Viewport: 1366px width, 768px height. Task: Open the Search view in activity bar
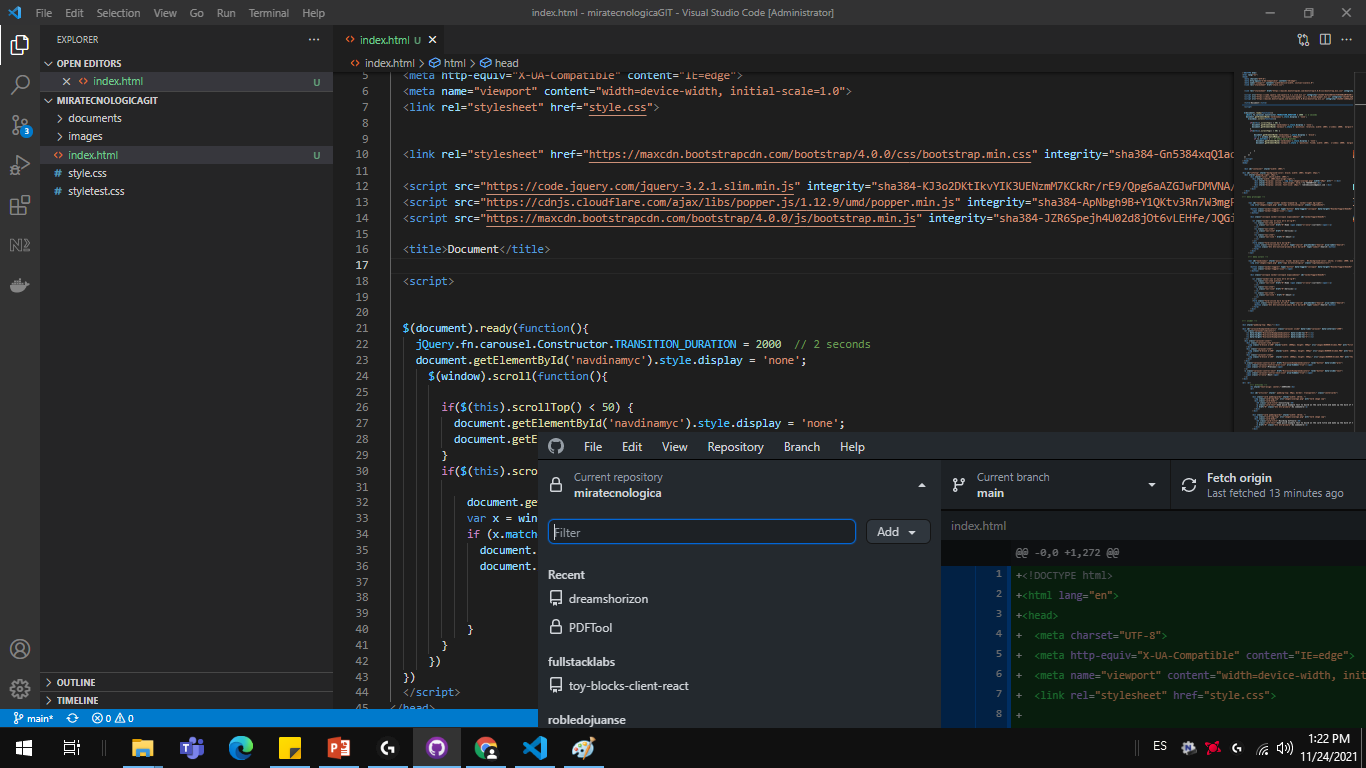pyautogui.click(x=20, y=84)
